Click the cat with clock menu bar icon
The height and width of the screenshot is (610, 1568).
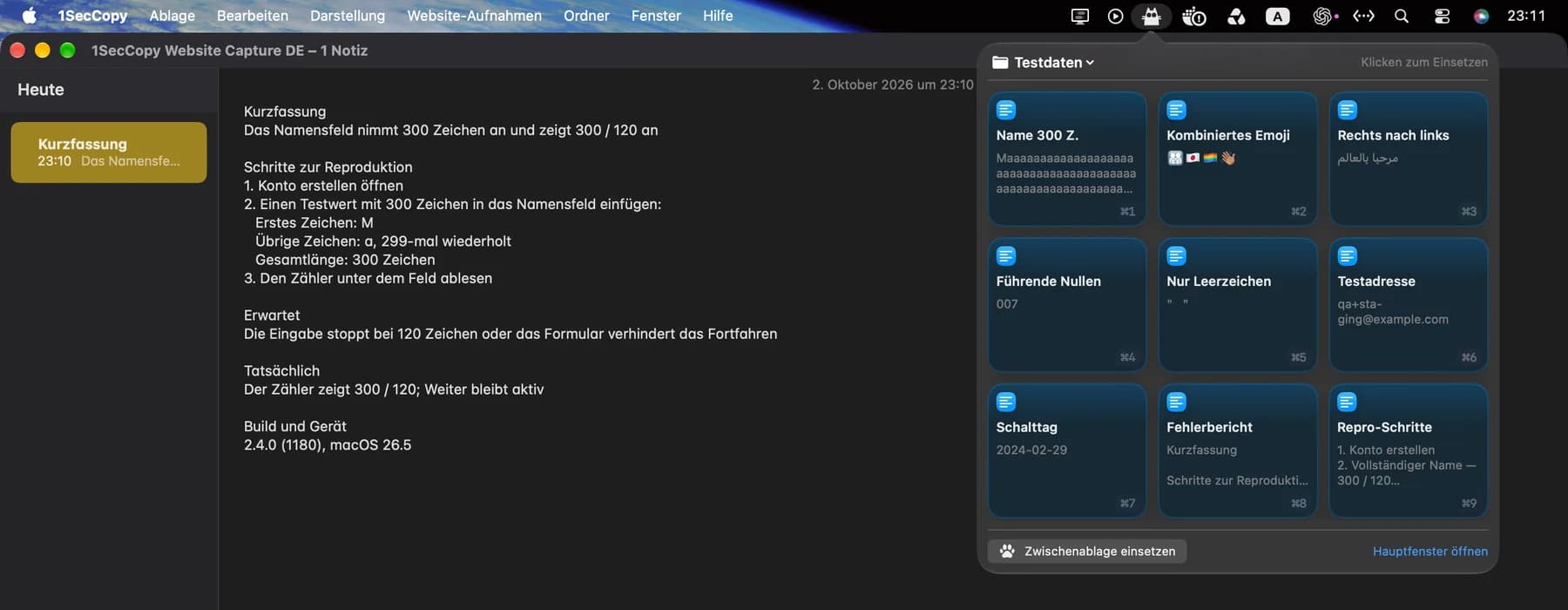(x=1193, y=16)
